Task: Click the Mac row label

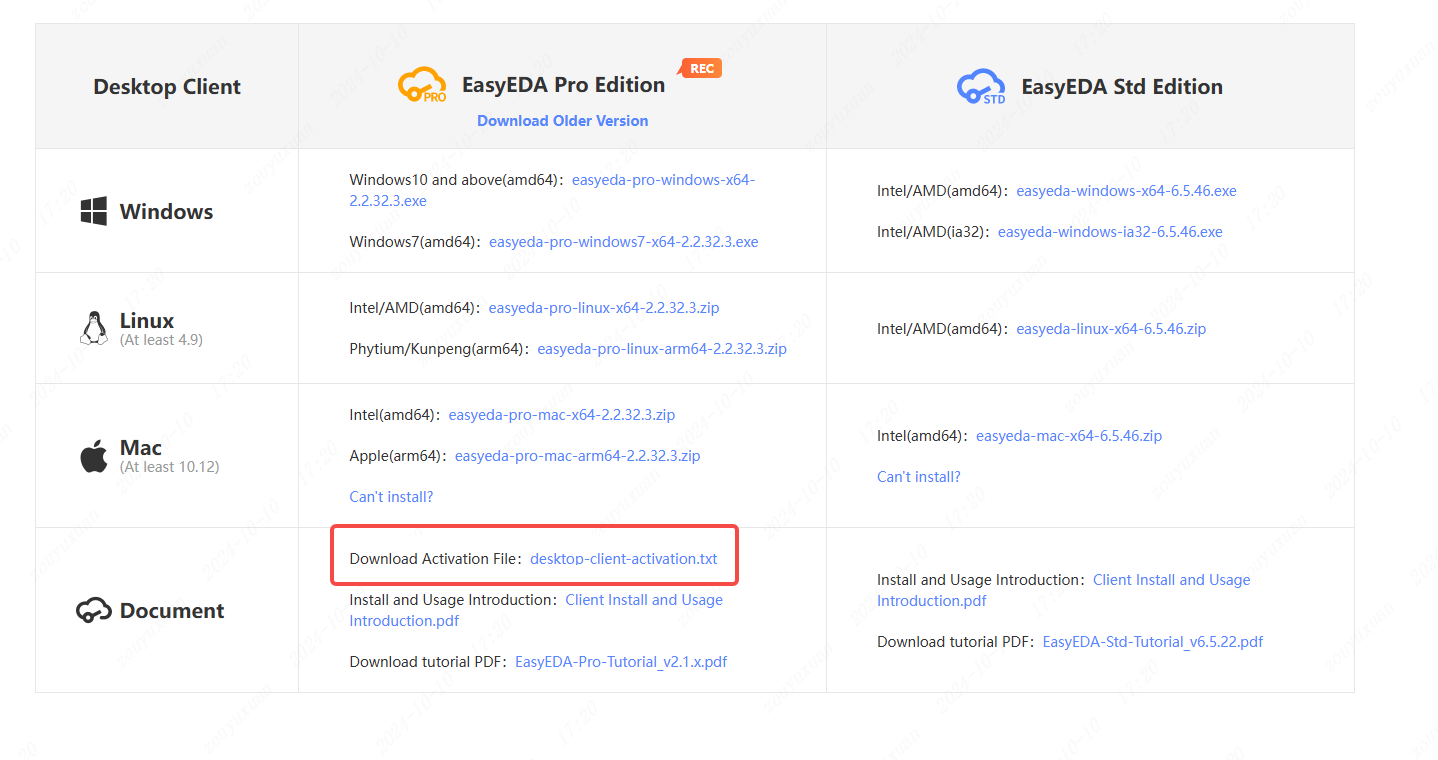Action: tap(141, 448)
